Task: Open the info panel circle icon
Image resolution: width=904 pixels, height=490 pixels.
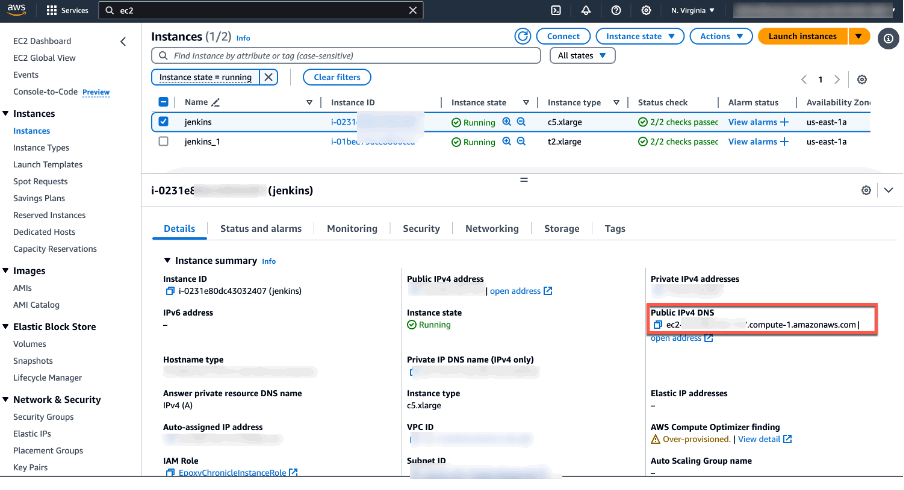Action: 888,39
